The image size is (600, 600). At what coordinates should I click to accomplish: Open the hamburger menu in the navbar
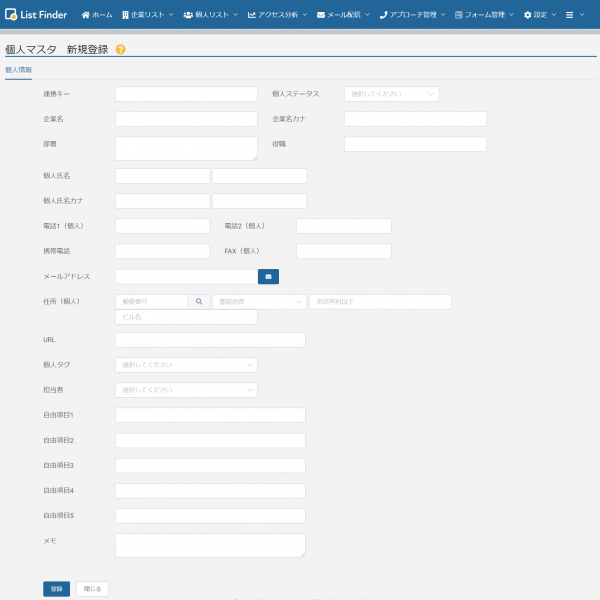[x=572, y=15]
